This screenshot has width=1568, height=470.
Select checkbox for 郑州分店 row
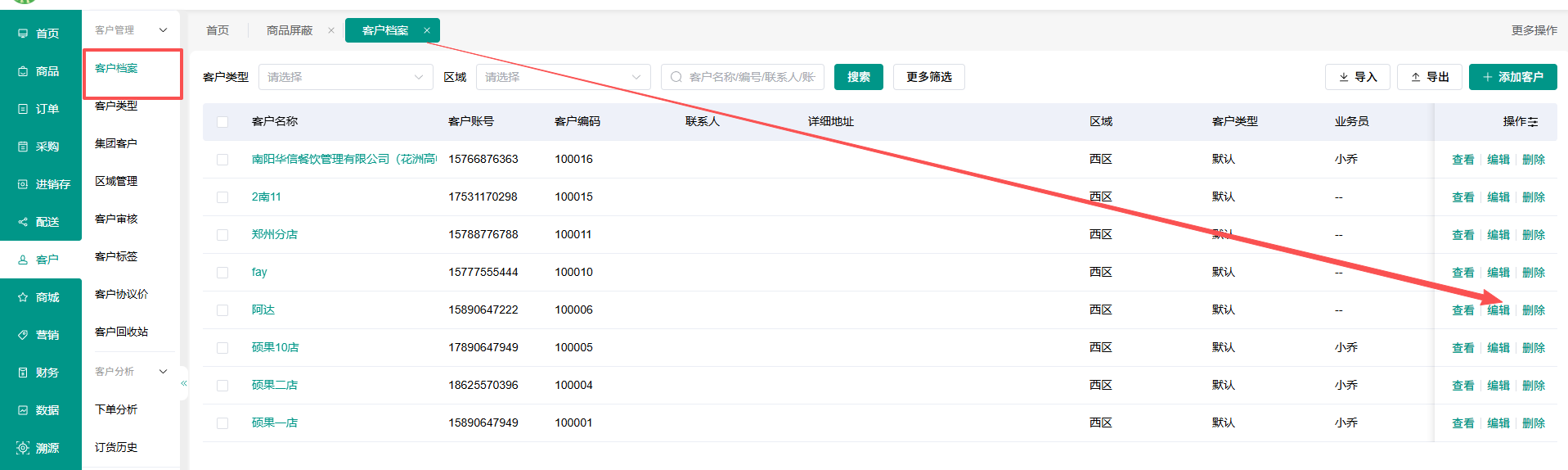(x=222, y=235)
